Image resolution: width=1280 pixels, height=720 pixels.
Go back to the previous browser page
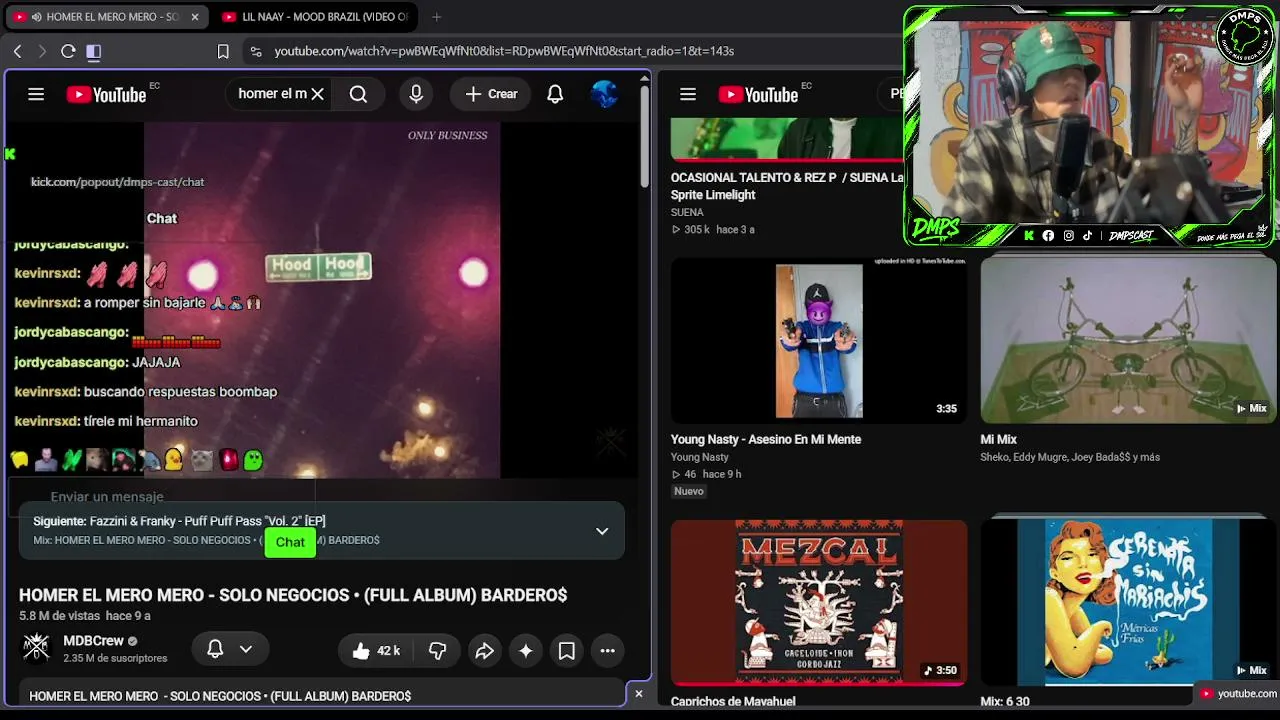[17, 51]
